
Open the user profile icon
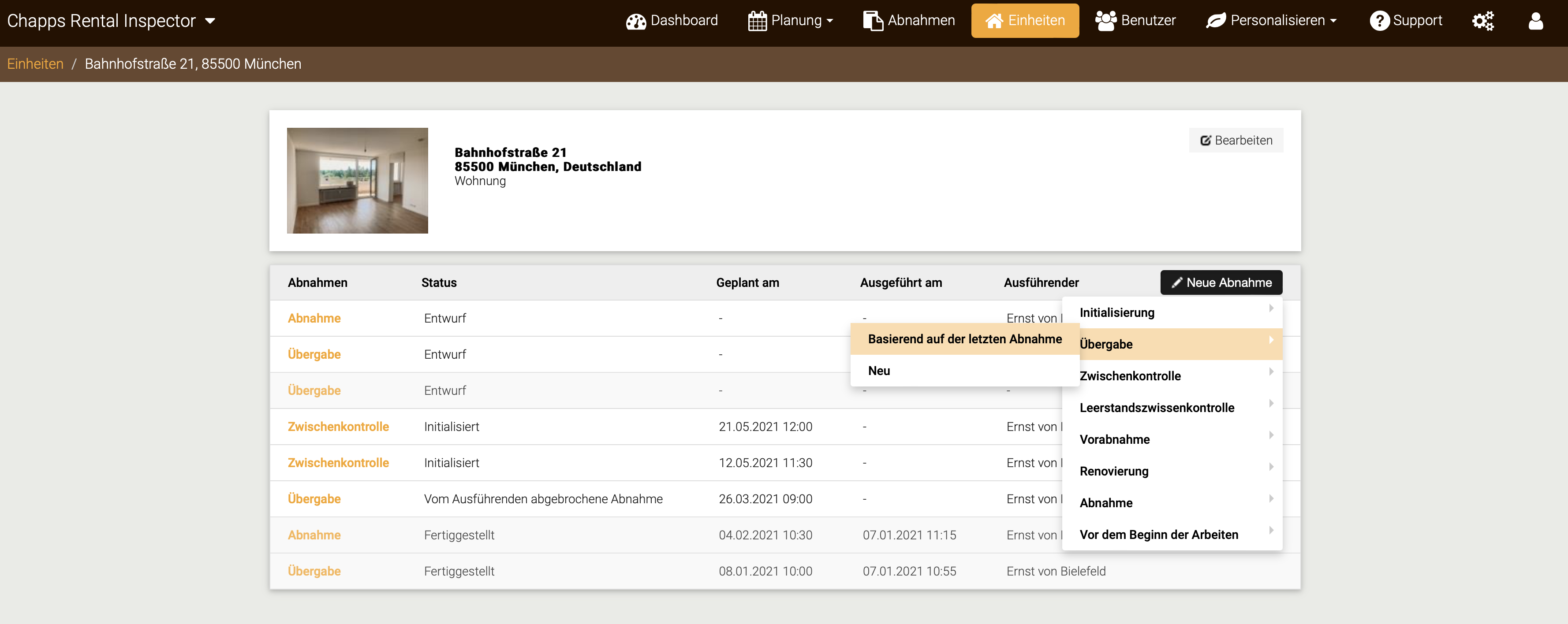click(x=1535, y=21)
